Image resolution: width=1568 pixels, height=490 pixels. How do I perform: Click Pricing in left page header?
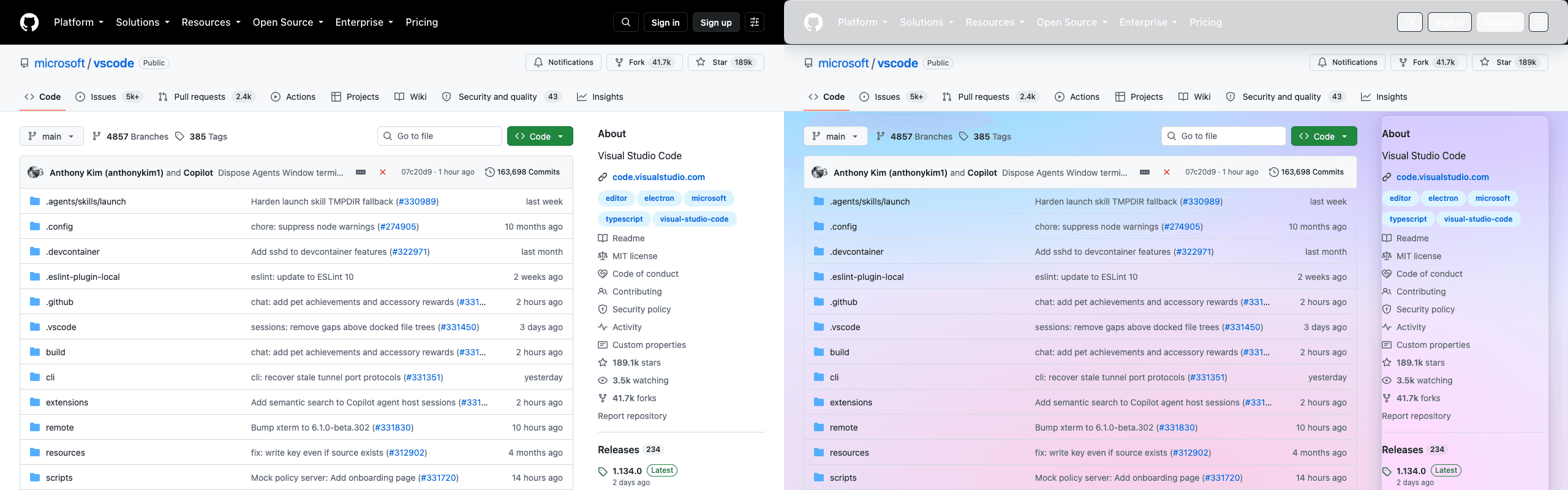coord(421,22)
